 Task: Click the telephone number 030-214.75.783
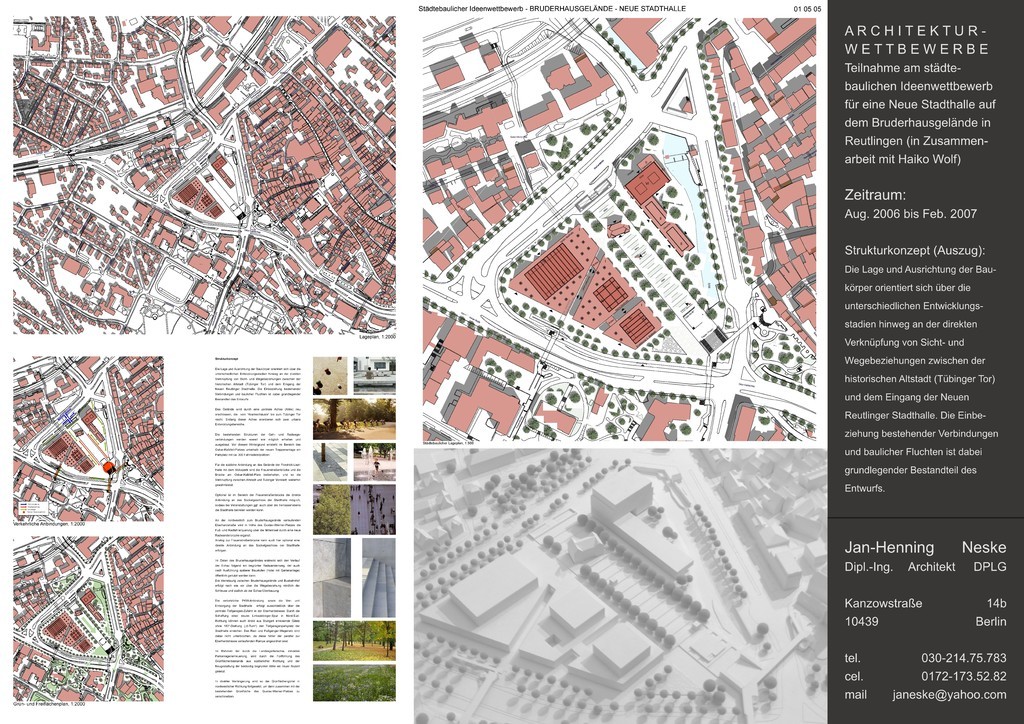963,658
